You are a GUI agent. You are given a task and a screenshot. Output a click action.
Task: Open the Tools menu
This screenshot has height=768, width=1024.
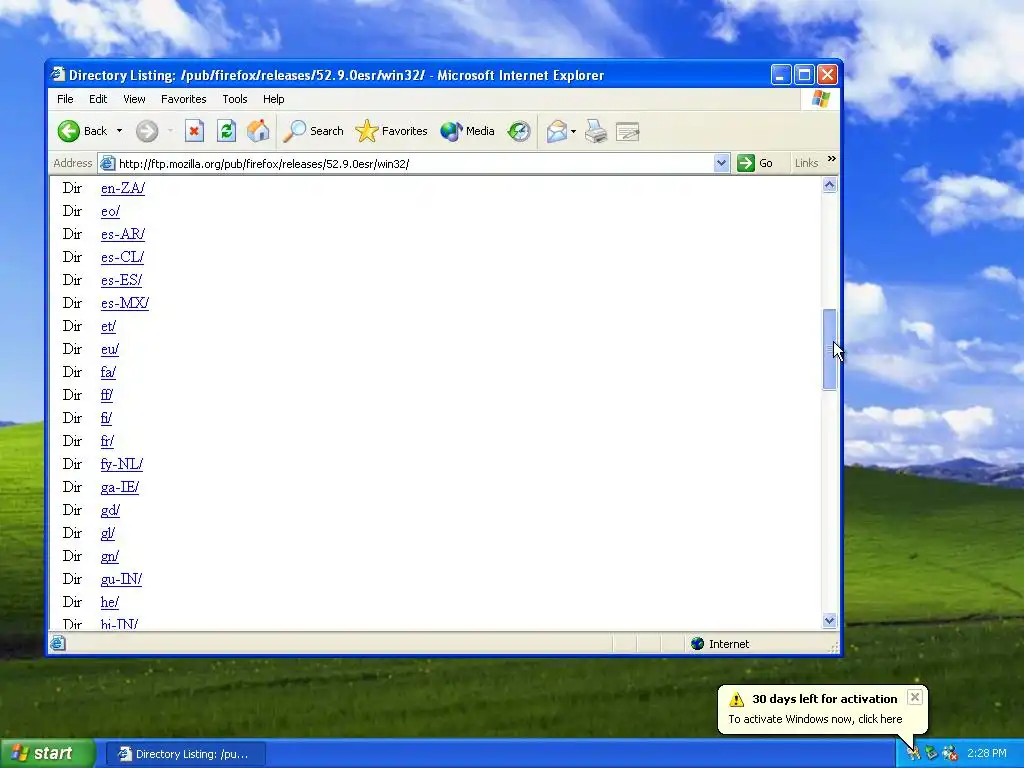pos(234,99)
